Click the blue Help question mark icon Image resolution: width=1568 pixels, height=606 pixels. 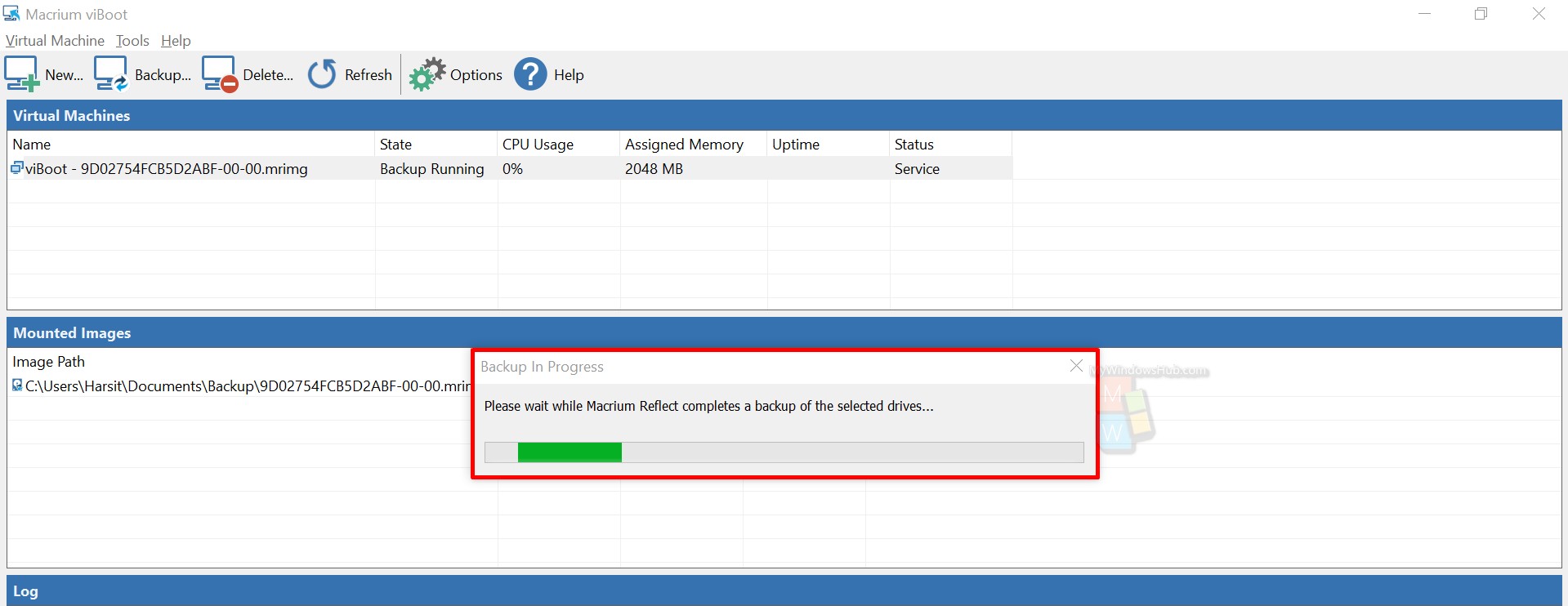tap(530, 74)
